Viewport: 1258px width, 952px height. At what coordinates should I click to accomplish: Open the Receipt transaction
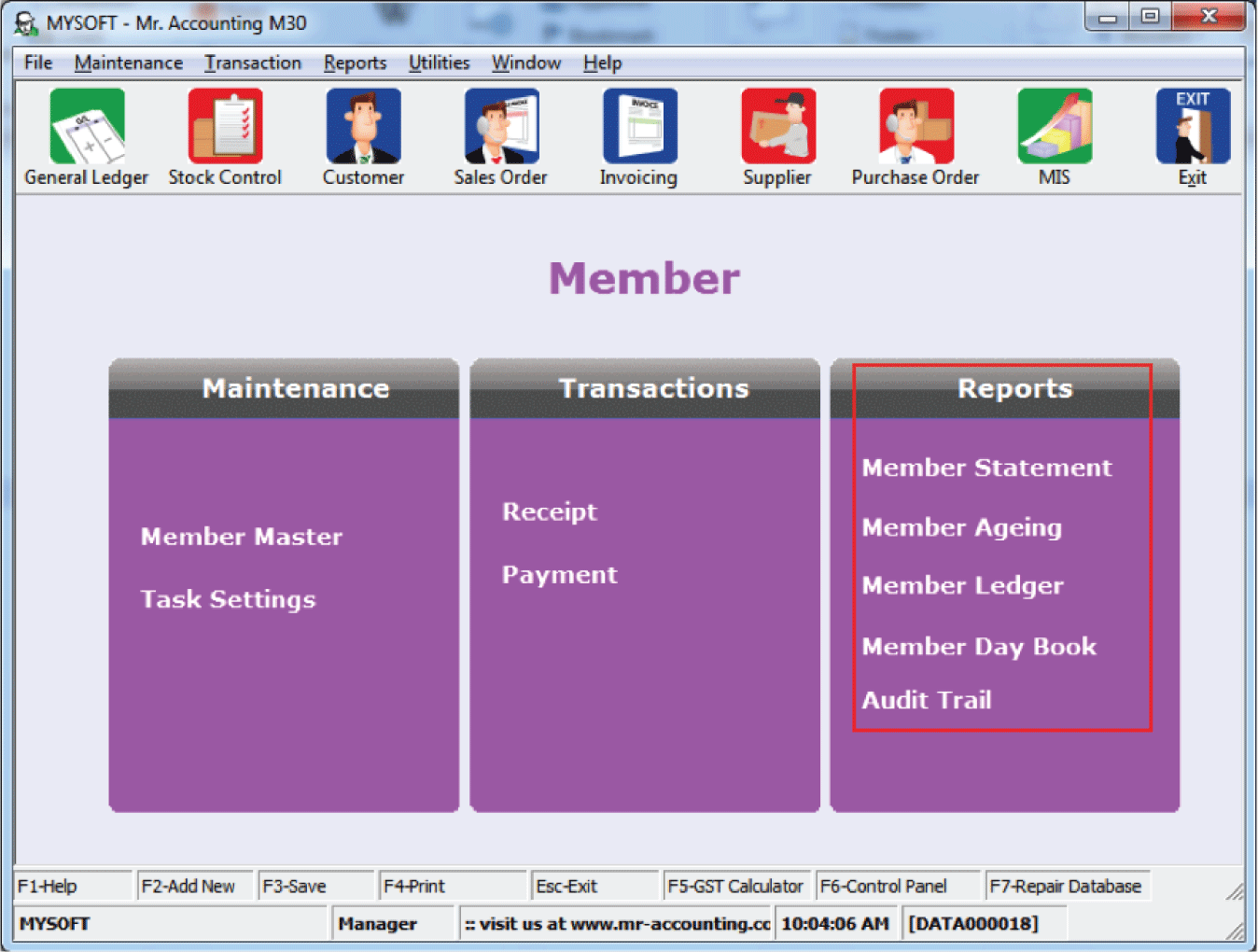tap(550, 511)
